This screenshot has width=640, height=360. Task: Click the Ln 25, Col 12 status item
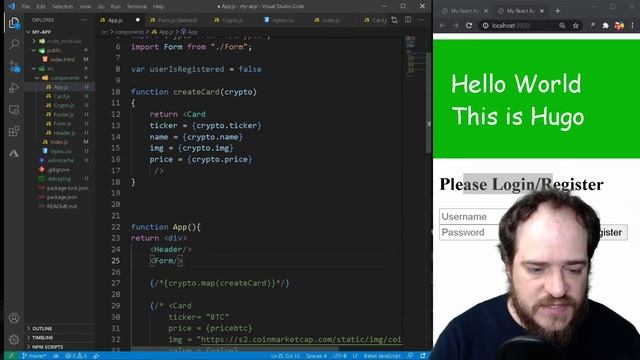point(285,356)
